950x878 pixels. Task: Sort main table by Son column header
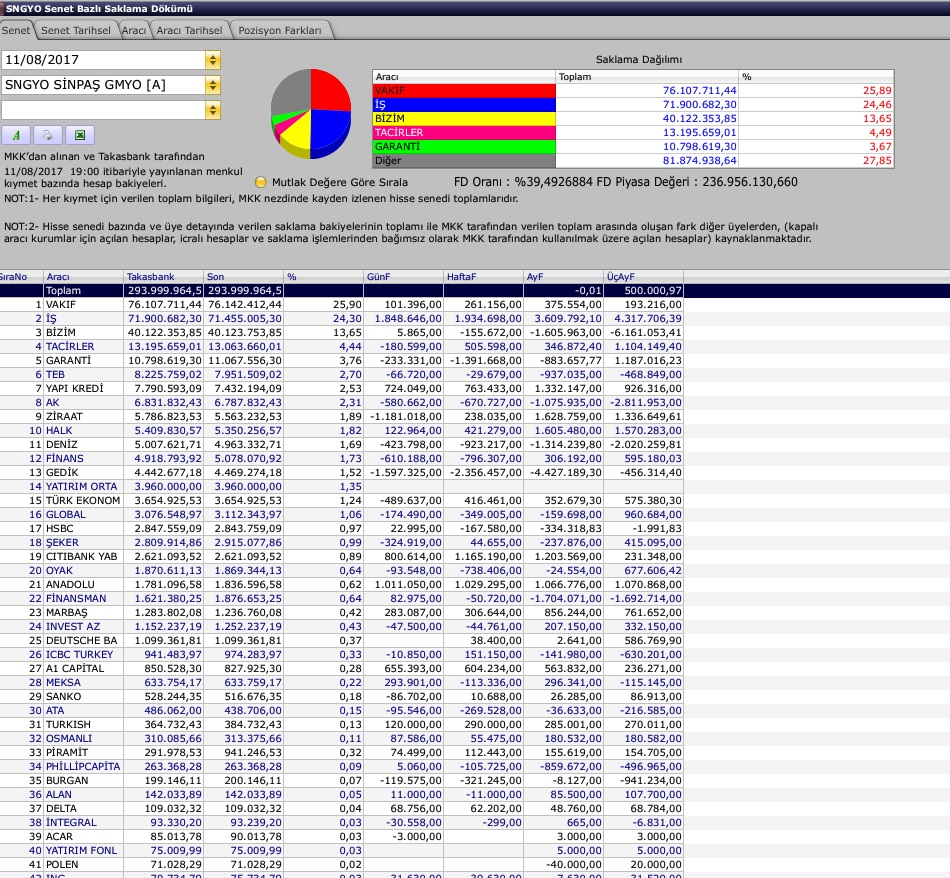(243, 277)
